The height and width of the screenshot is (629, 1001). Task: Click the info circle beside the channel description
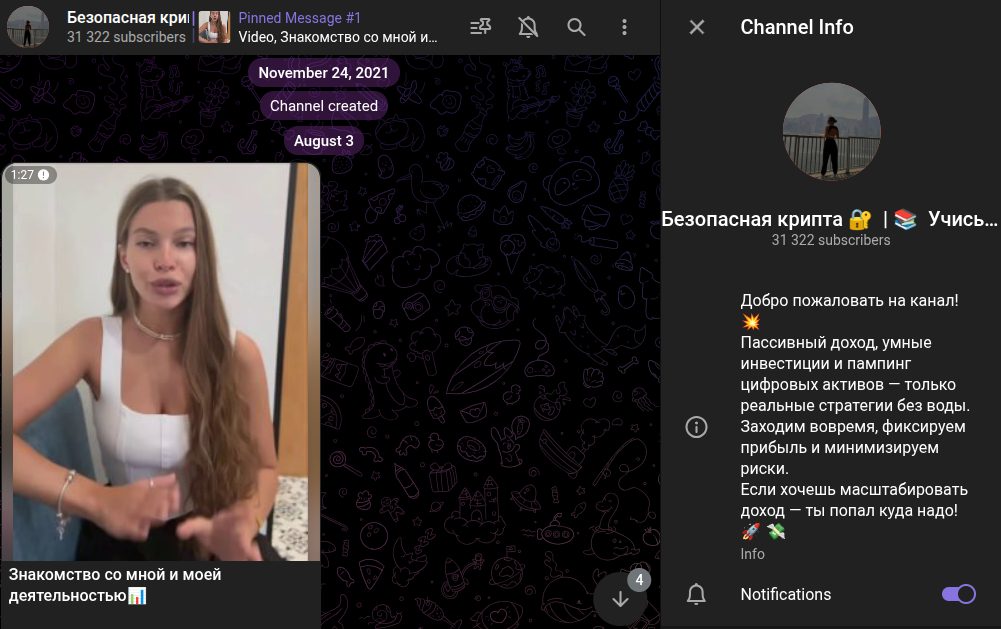coord(697,426)
